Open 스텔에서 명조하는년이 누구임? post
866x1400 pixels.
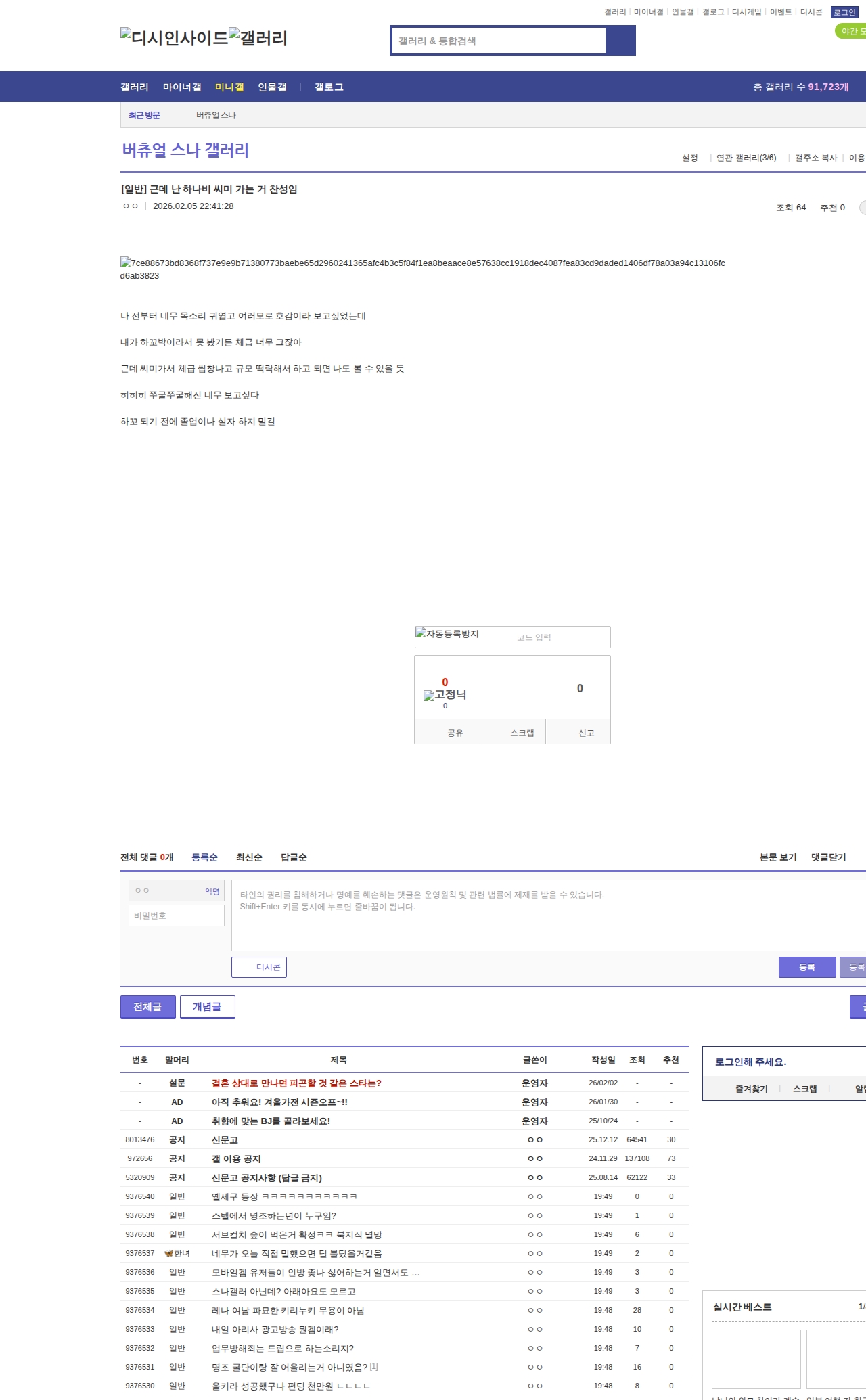274,1215
